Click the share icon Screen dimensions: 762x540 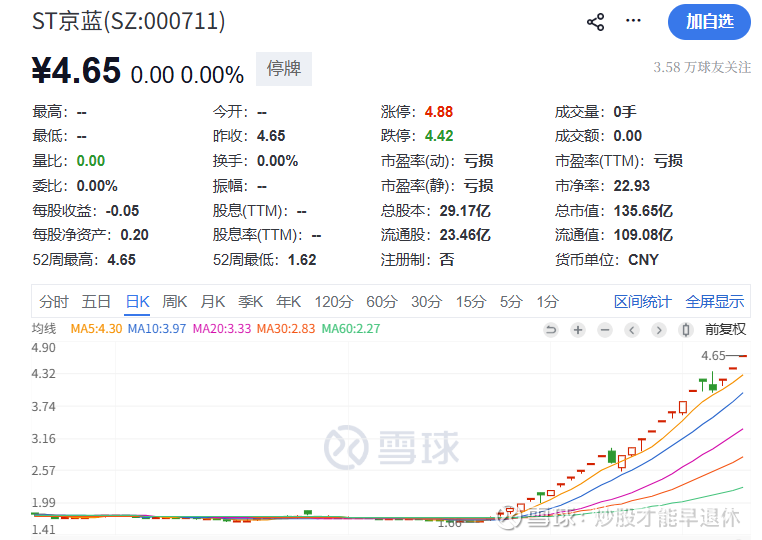click(595, 22)
